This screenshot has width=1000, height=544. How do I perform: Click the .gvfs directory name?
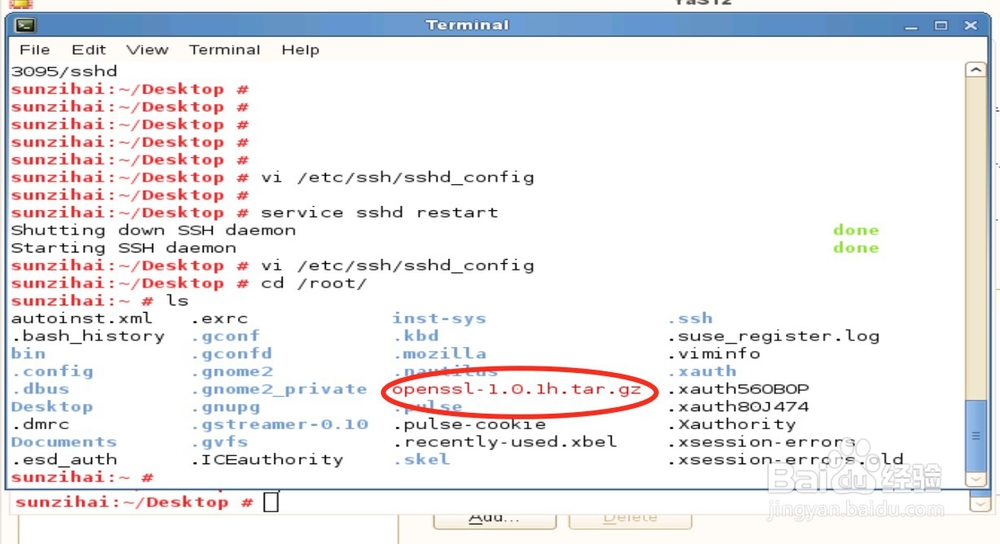point(219,442)
